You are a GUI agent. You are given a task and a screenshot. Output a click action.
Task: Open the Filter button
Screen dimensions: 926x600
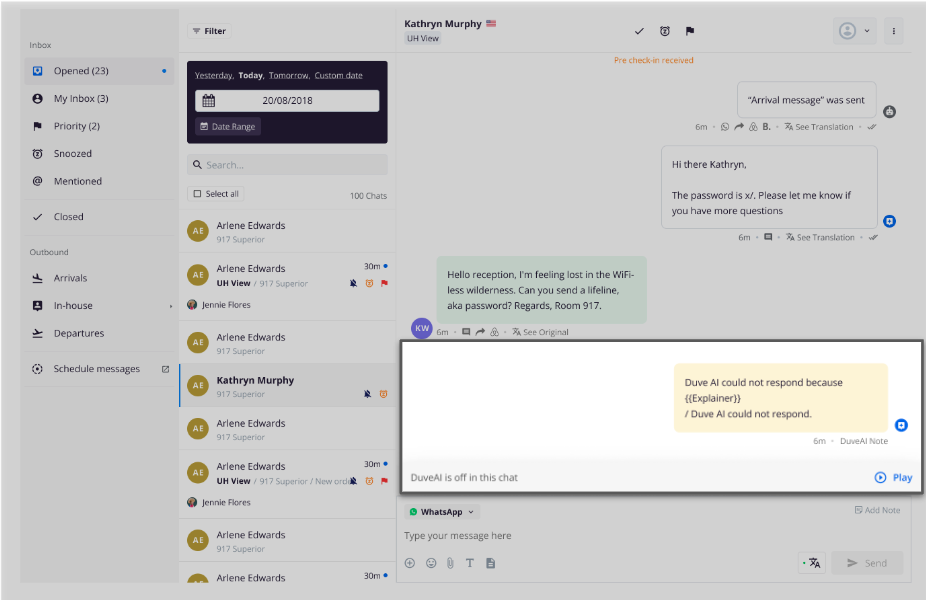tap(209, 31)
